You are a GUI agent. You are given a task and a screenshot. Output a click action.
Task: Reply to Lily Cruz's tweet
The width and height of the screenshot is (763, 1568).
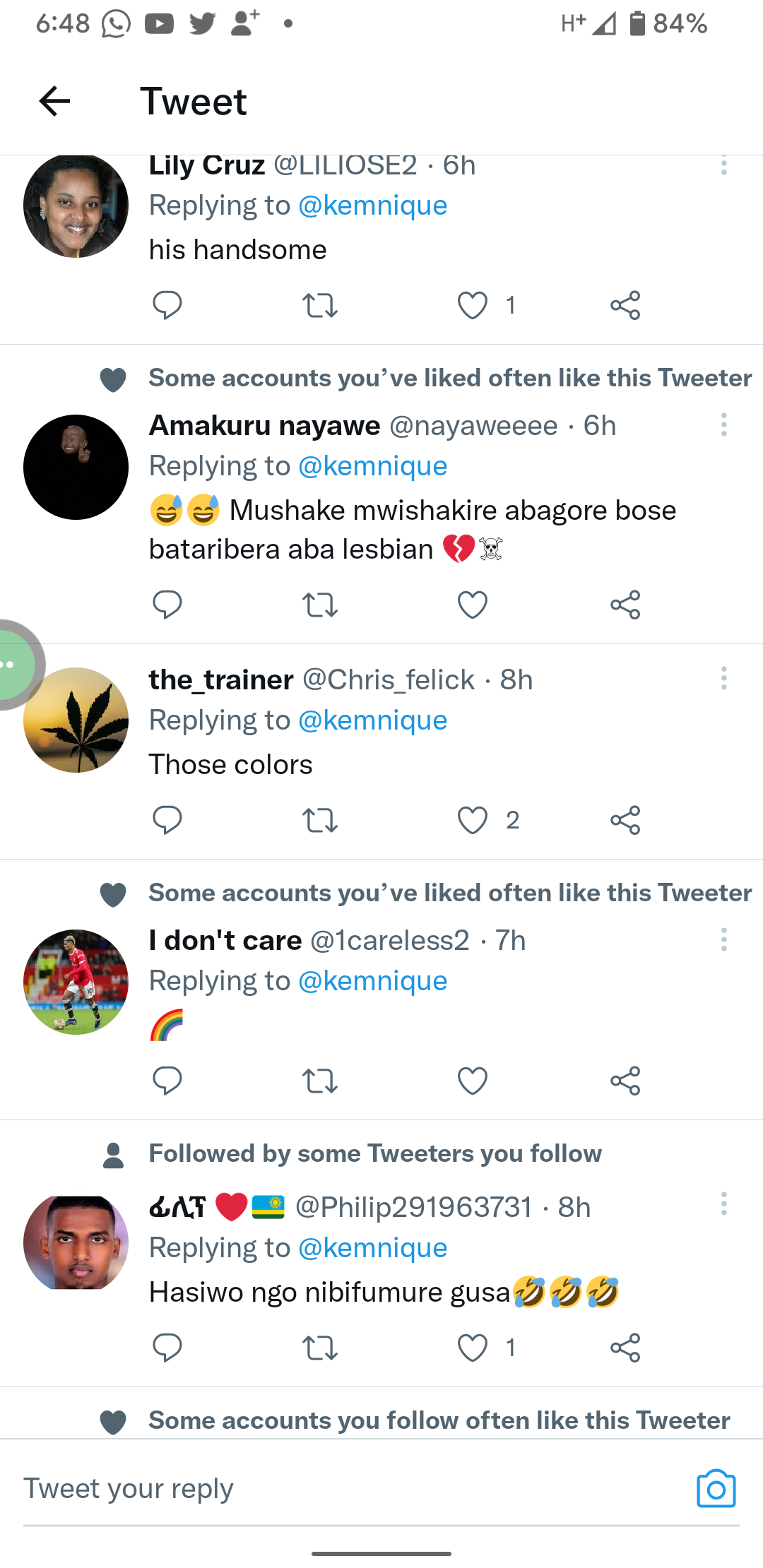[167, 305]
